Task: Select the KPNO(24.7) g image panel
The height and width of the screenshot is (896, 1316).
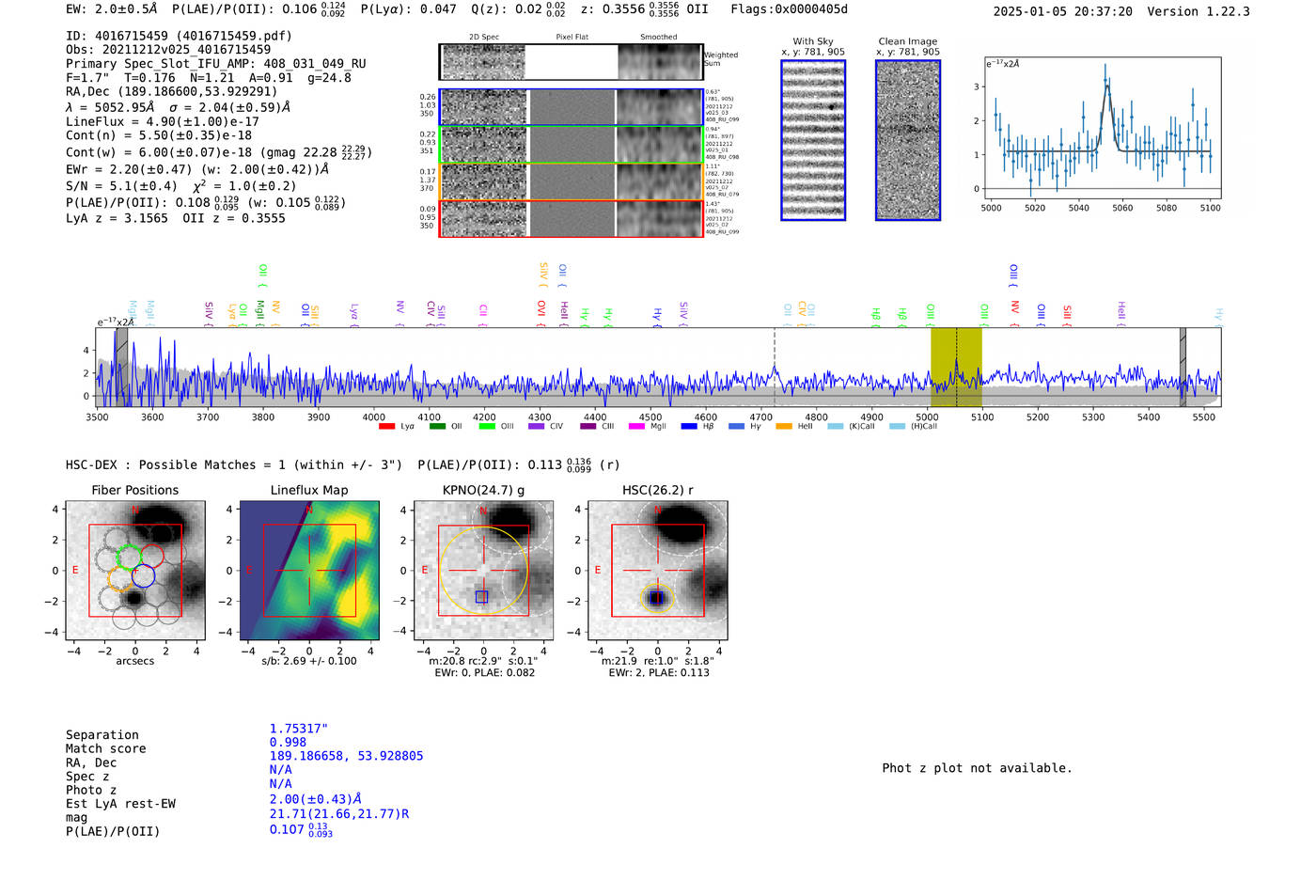Action: [x=483, y=571]
